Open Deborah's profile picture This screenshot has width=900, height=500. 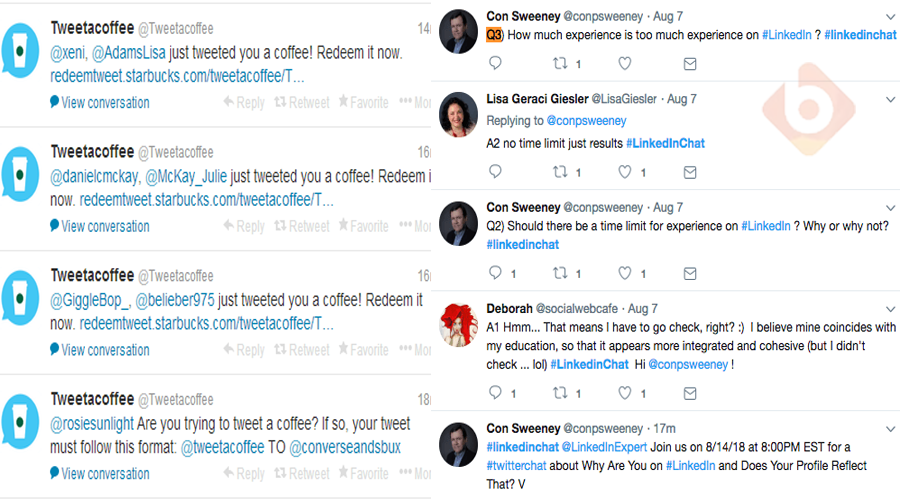(x=459, y=322)
